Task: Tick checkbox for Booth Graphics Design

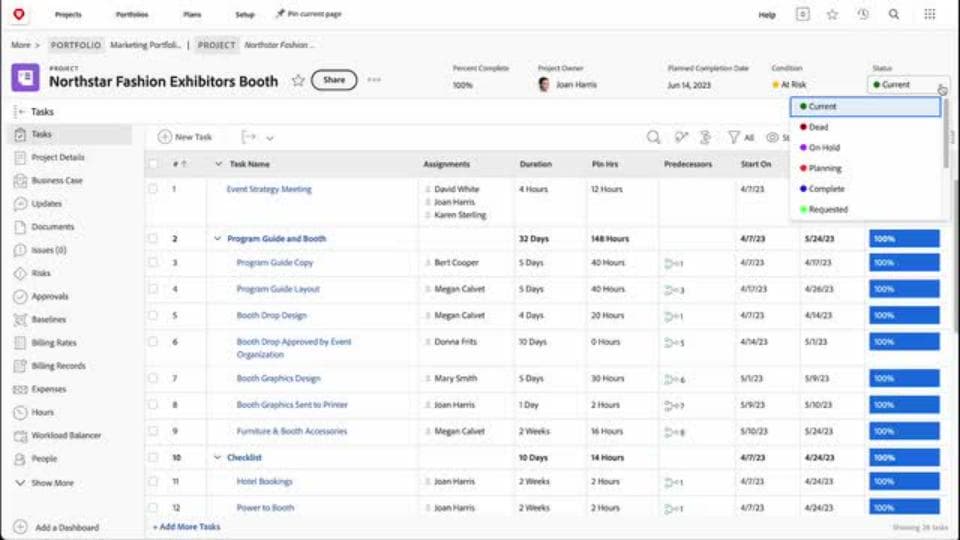Action: click(x=153, y=378)
